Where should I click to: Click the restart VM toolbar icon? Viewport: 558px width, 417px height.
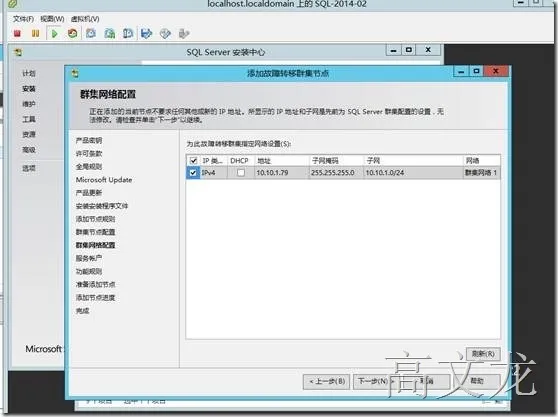73,34
